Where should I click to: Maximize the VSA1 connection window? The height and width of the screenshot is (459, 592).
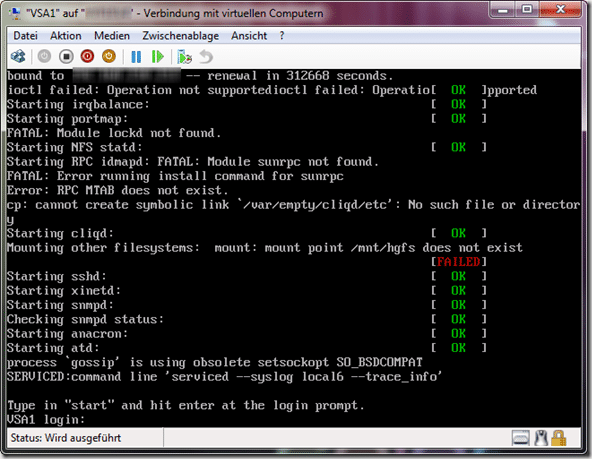click(527, 9)
